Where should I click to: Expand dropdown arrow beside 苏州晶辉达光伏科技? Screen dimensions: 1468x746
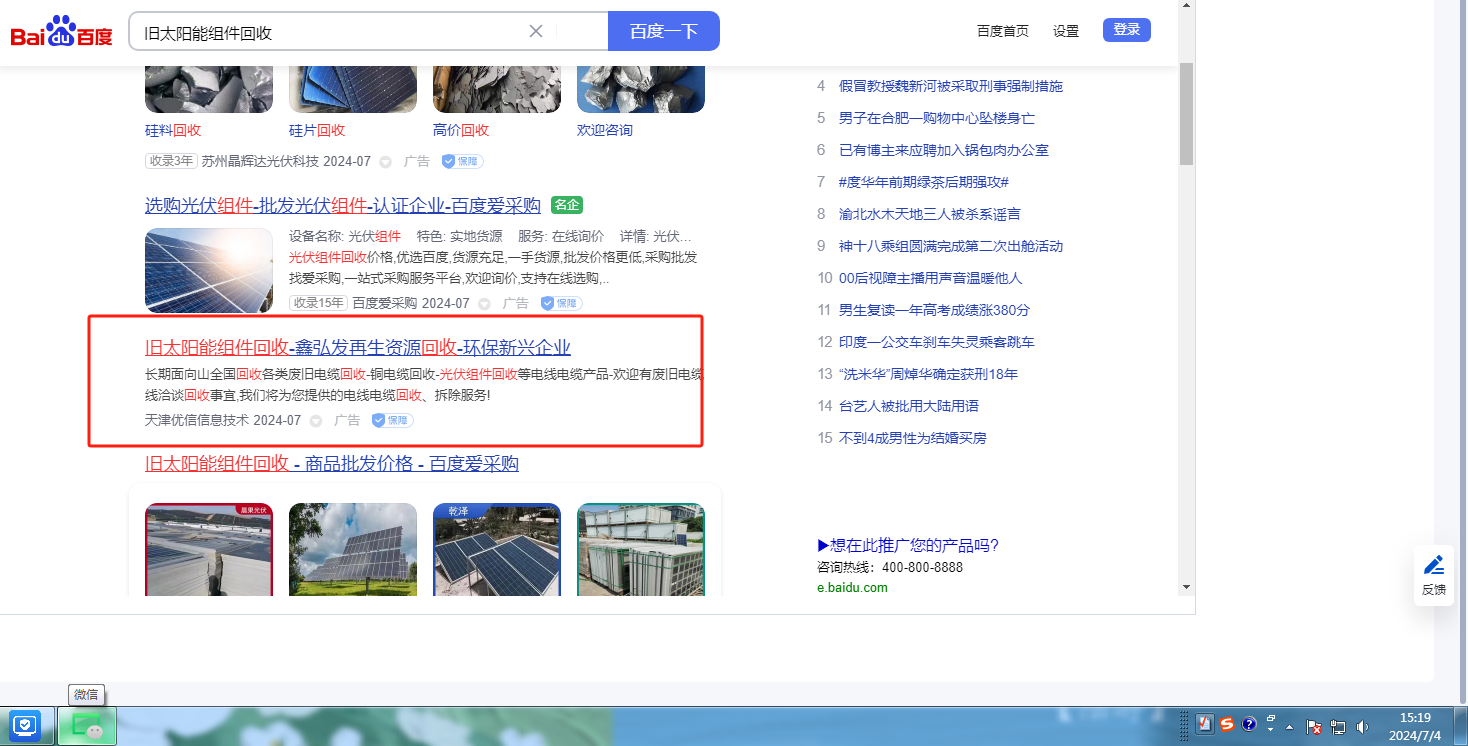point(385,162)
